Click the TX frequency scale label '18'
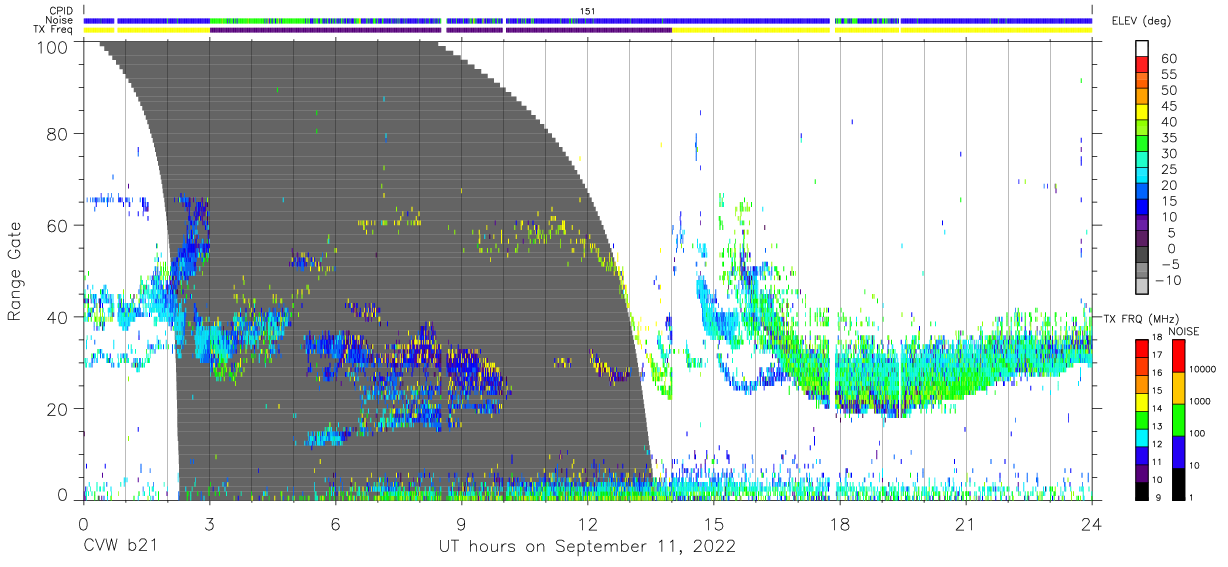 tap(1158, 339)
